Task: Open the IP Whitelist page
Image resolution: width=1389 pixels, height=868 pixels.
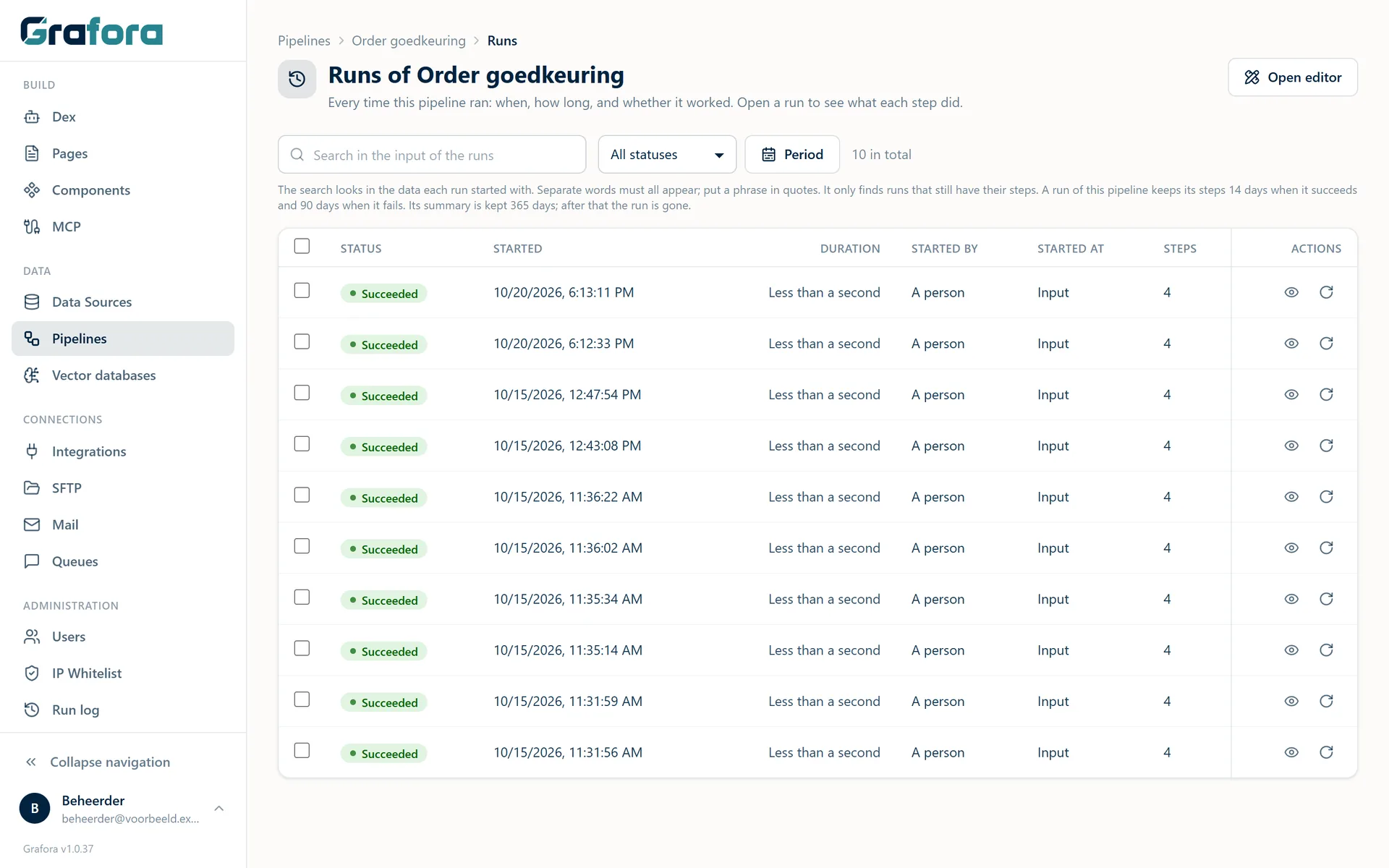Action: pyautogui.click(x=123, y=673)
